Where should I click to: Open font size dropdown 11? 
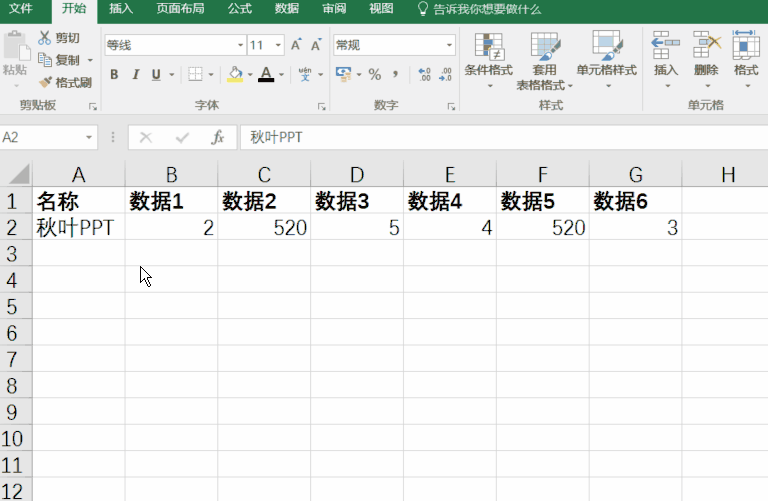(x=278, y=46)
